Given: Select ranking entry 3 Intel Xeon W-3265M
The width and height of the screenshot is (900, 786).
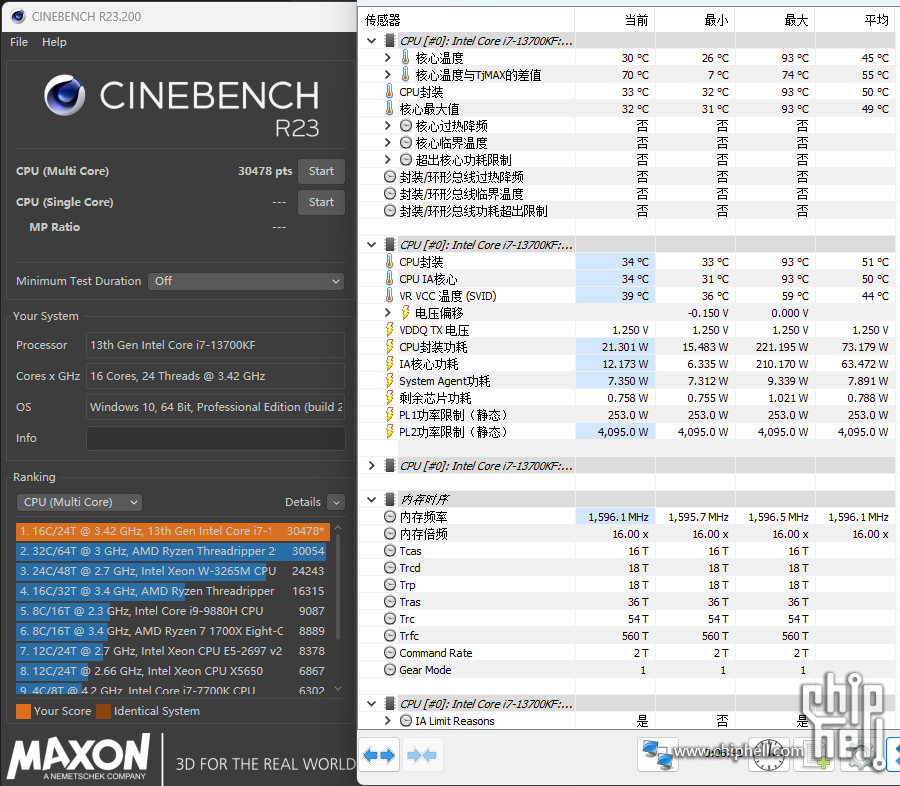Looking at the screenshot, I should 173,571.
